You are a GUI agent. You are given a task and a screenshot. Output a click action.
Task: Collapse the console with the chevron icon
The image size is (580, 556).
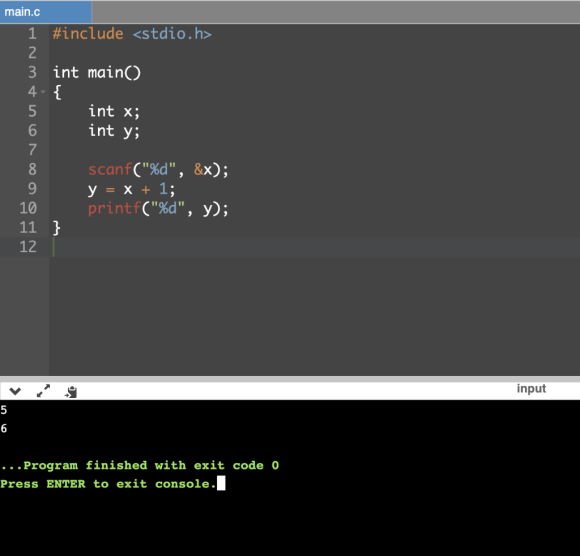pos(15,391)
